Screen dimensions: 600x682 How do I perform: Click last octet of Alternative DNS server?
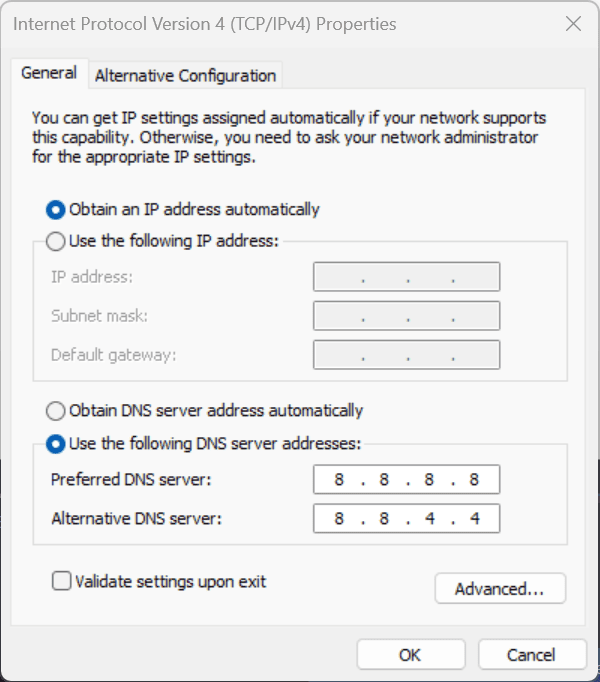click(474, 519)
